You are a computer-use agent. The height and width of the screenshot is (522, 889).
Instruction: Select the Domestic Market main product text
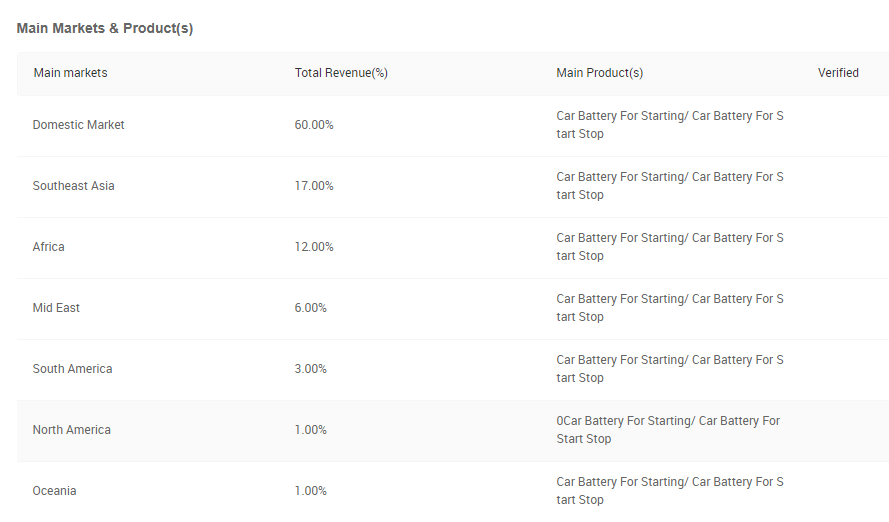[670, 125]
